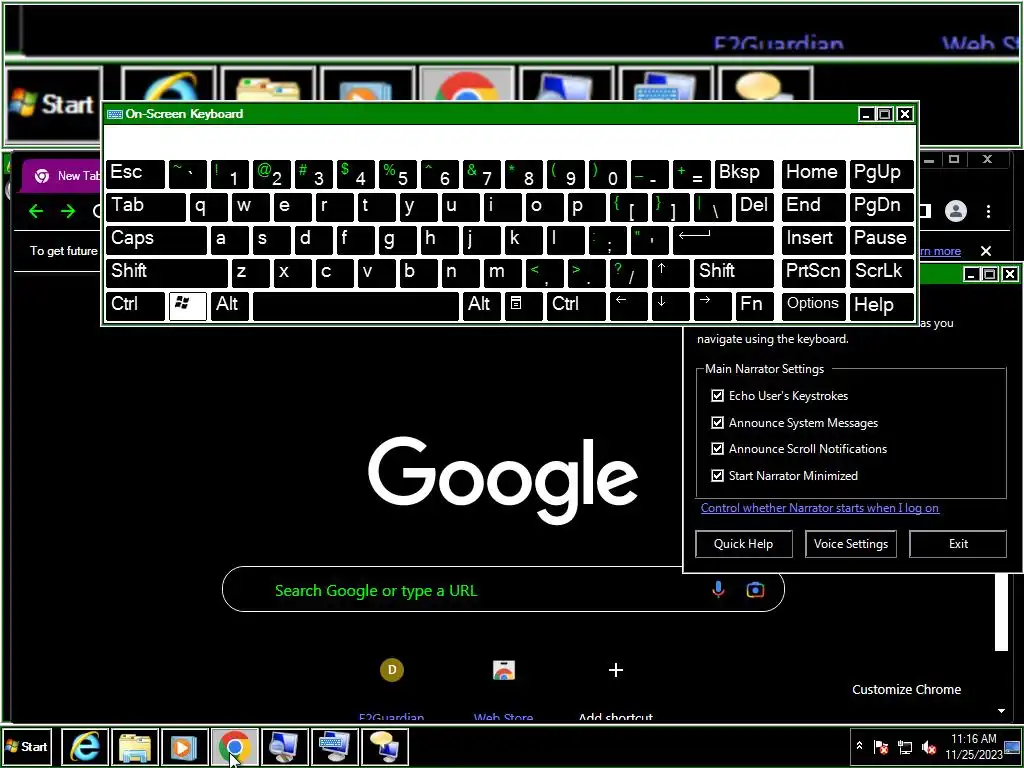
Task: Go forward in Chrome
Action: tap(68, 211)
